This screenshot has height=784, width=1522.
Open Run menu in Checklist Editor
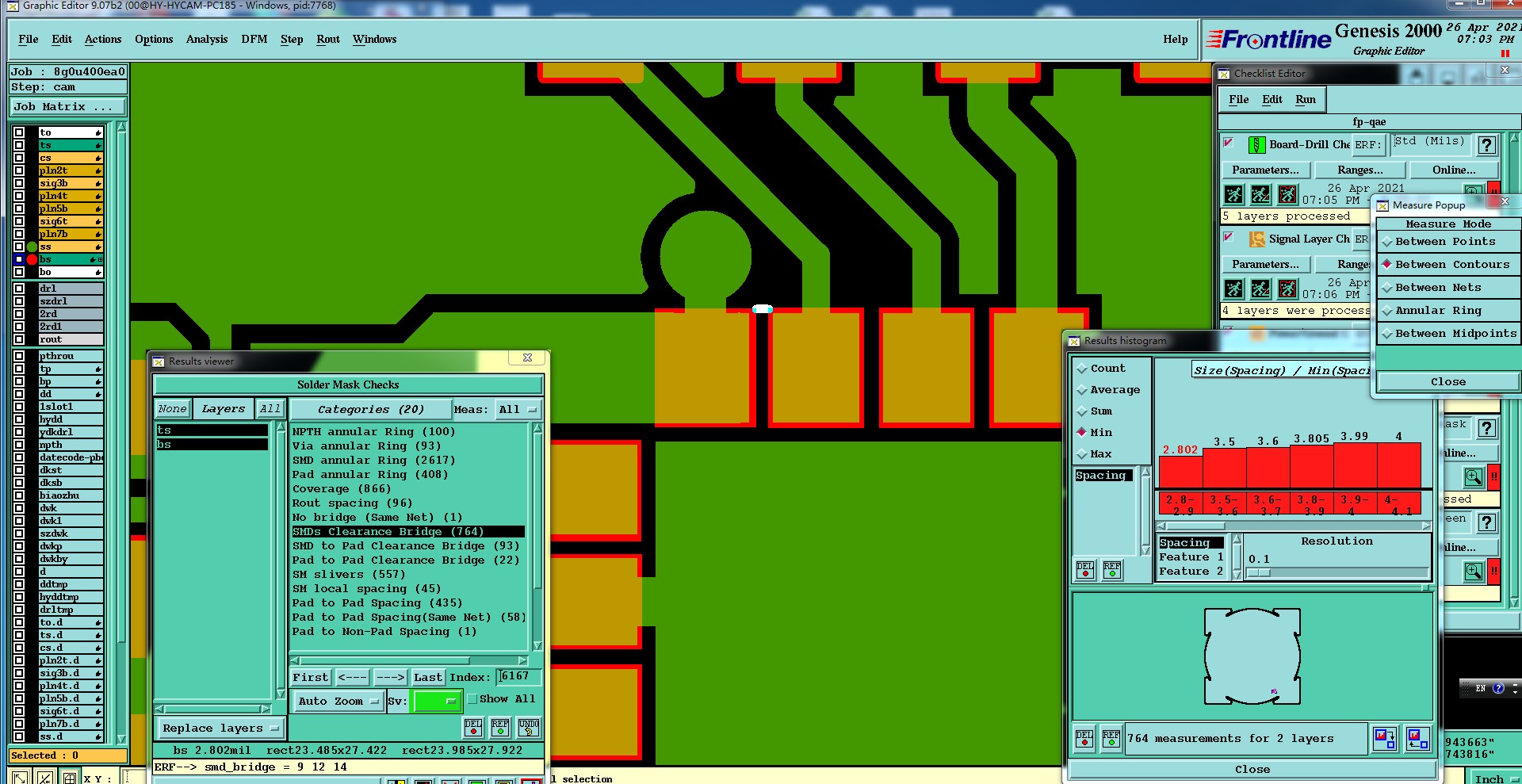(1306, 100)
